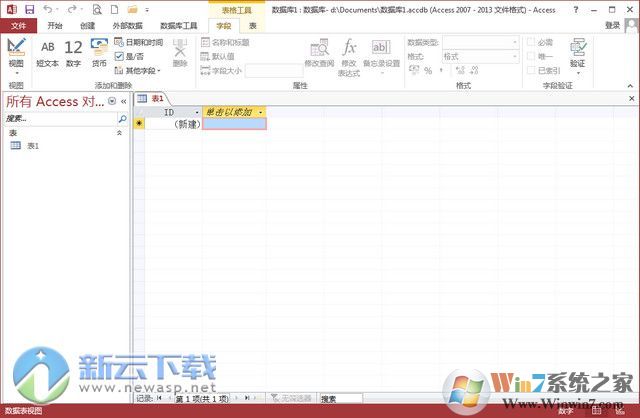Open 名称和标题 name and caption
Viewport: 640px width, 418px height.
[225, 42]
